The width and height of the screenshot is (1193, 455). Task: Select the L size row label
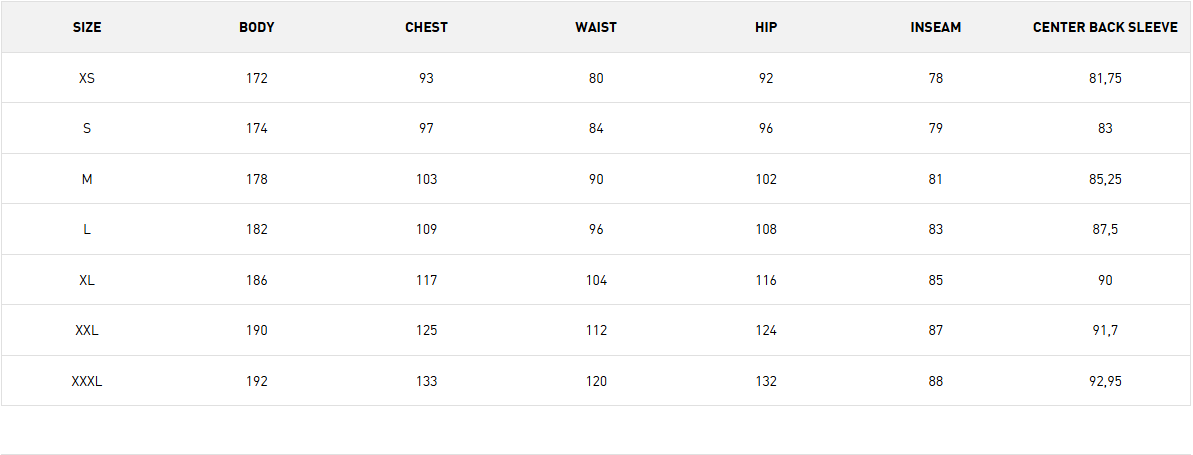87,229
